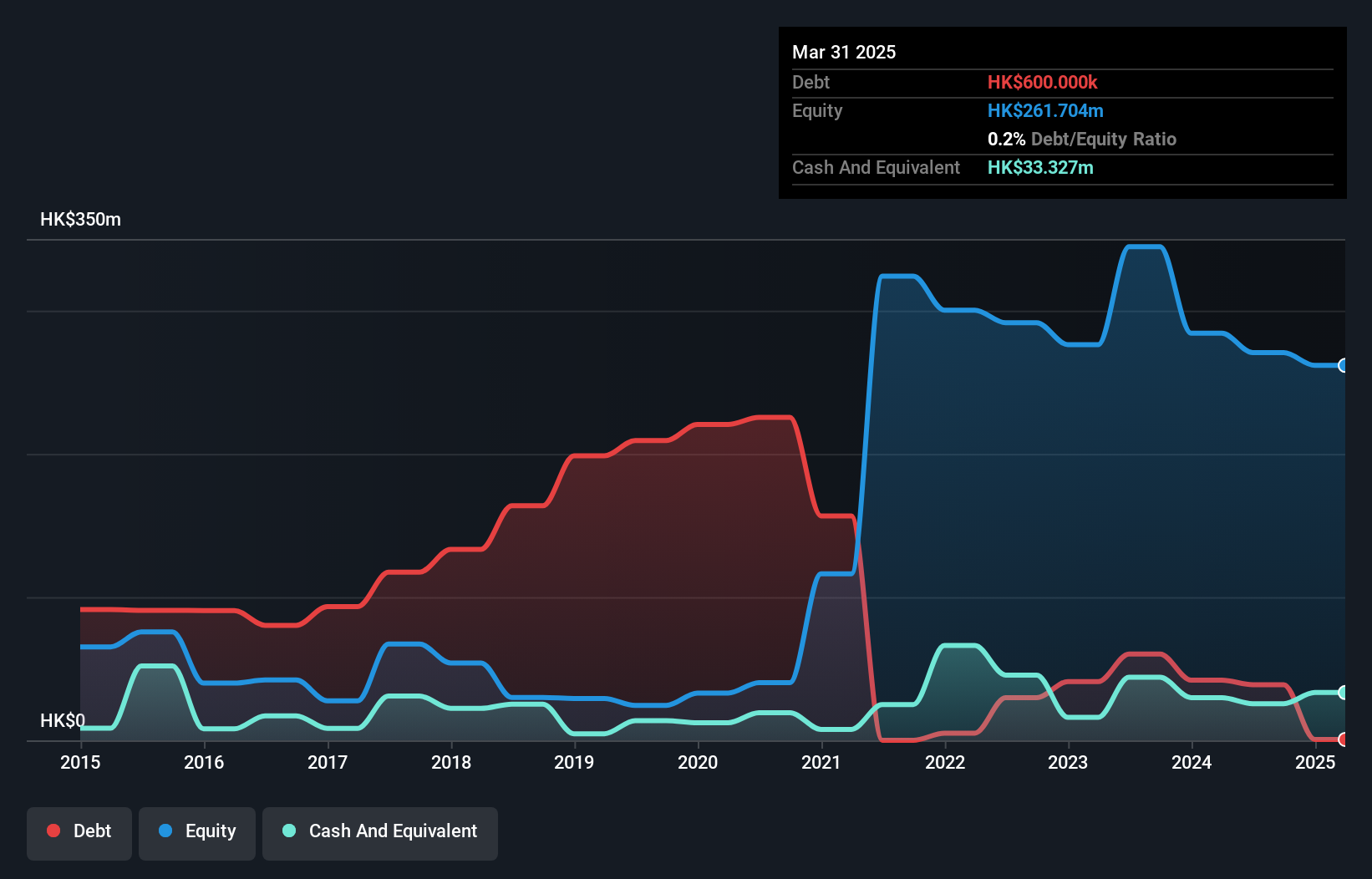Image resolution: width=1372 pixels, height=879 pixels.
Task: Open the HK$600.000k Debt value
Action: (1044, 82)
